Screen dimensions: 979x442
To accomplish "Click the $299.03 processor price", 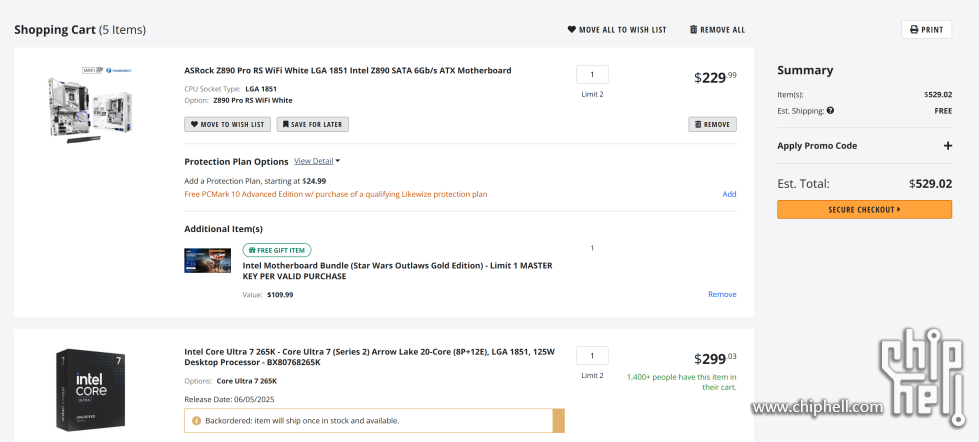I will click(x=716, y=358).
